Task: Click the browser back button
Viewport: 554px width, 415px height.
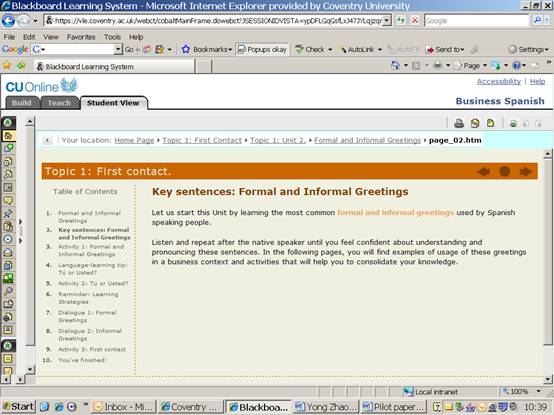Action: (8, 21)
